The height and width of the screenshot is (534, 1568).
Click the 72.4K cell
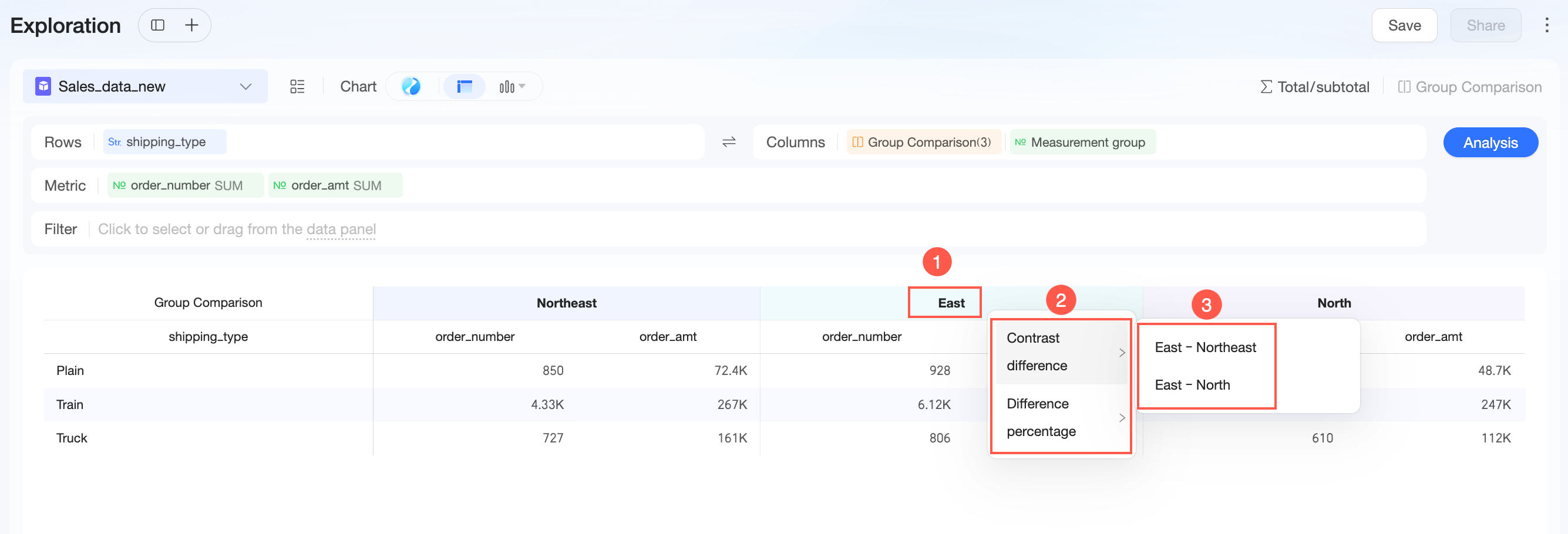[x=731, y=370]
